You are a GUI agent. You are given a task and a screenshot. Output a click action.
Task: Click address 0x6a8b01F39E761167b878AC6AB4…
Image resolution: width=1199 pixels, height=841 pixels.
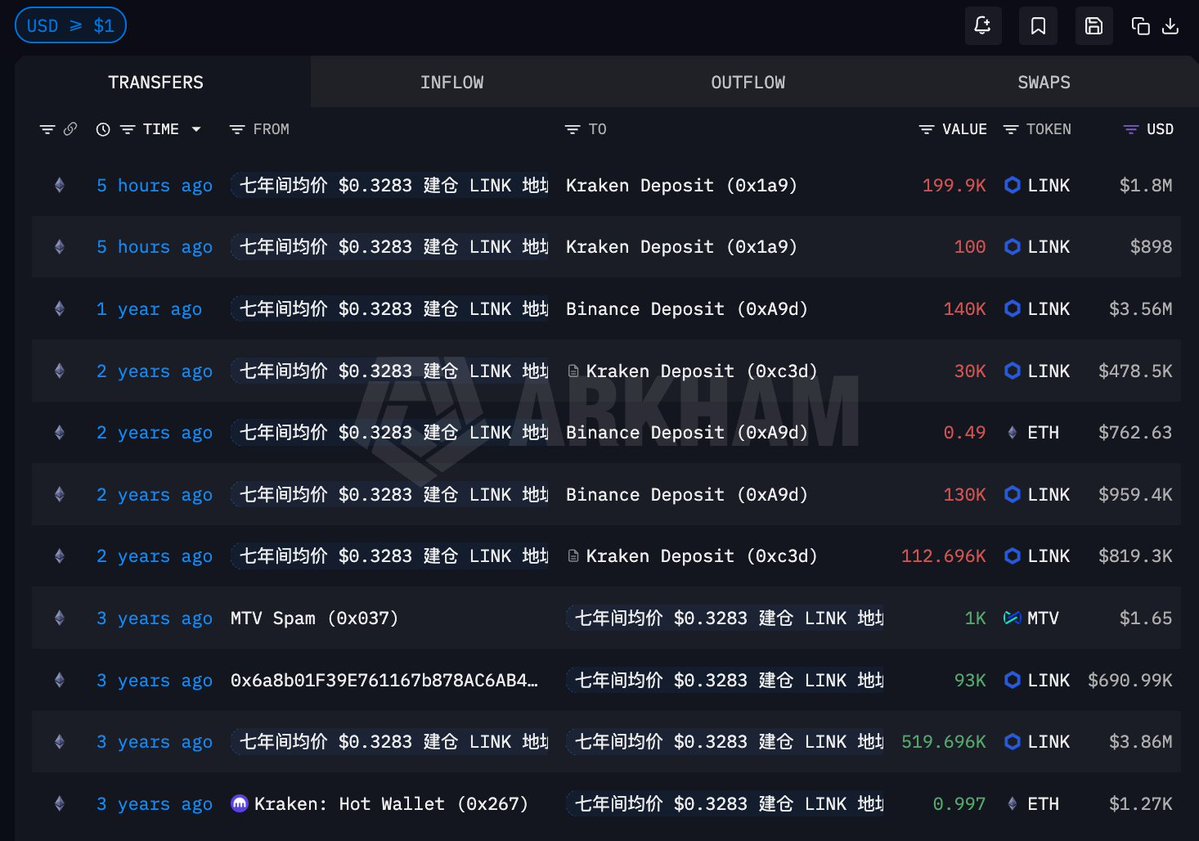coord(384,680)
